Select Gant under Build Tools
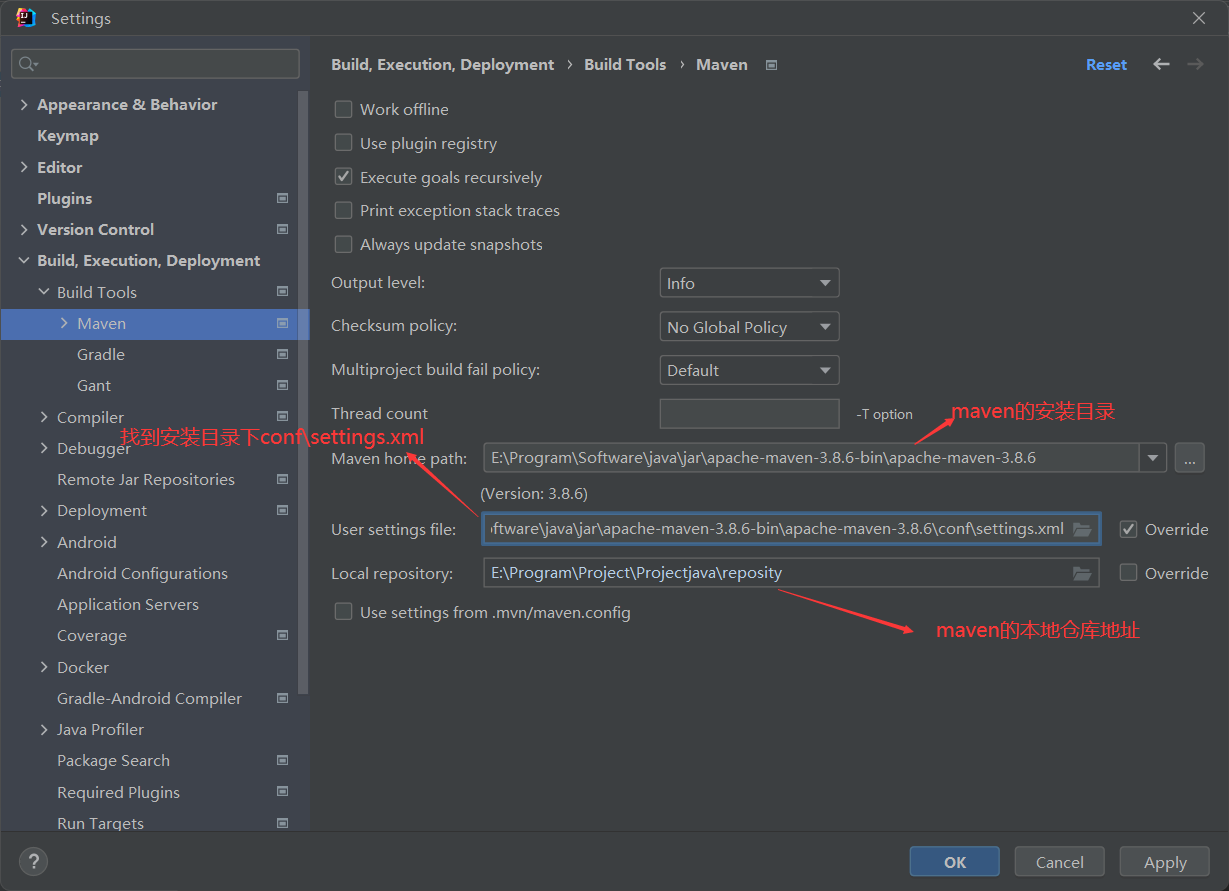 pyautogui.click(x=94, y=385)
